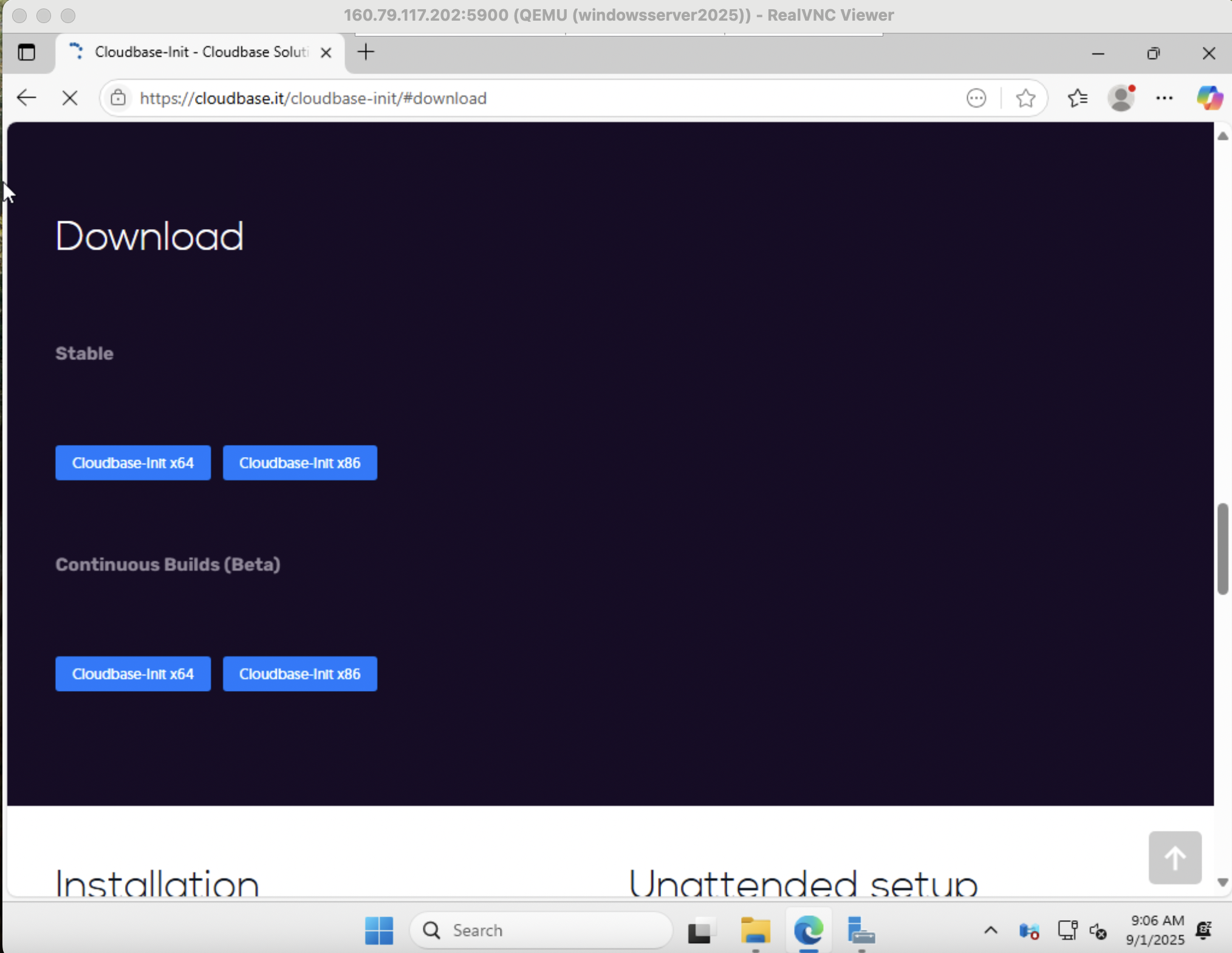Open the address bar options ellipsis
The height and width of the screenshot is (953, 1232).
pyautogui.click(x=976, y=98)
